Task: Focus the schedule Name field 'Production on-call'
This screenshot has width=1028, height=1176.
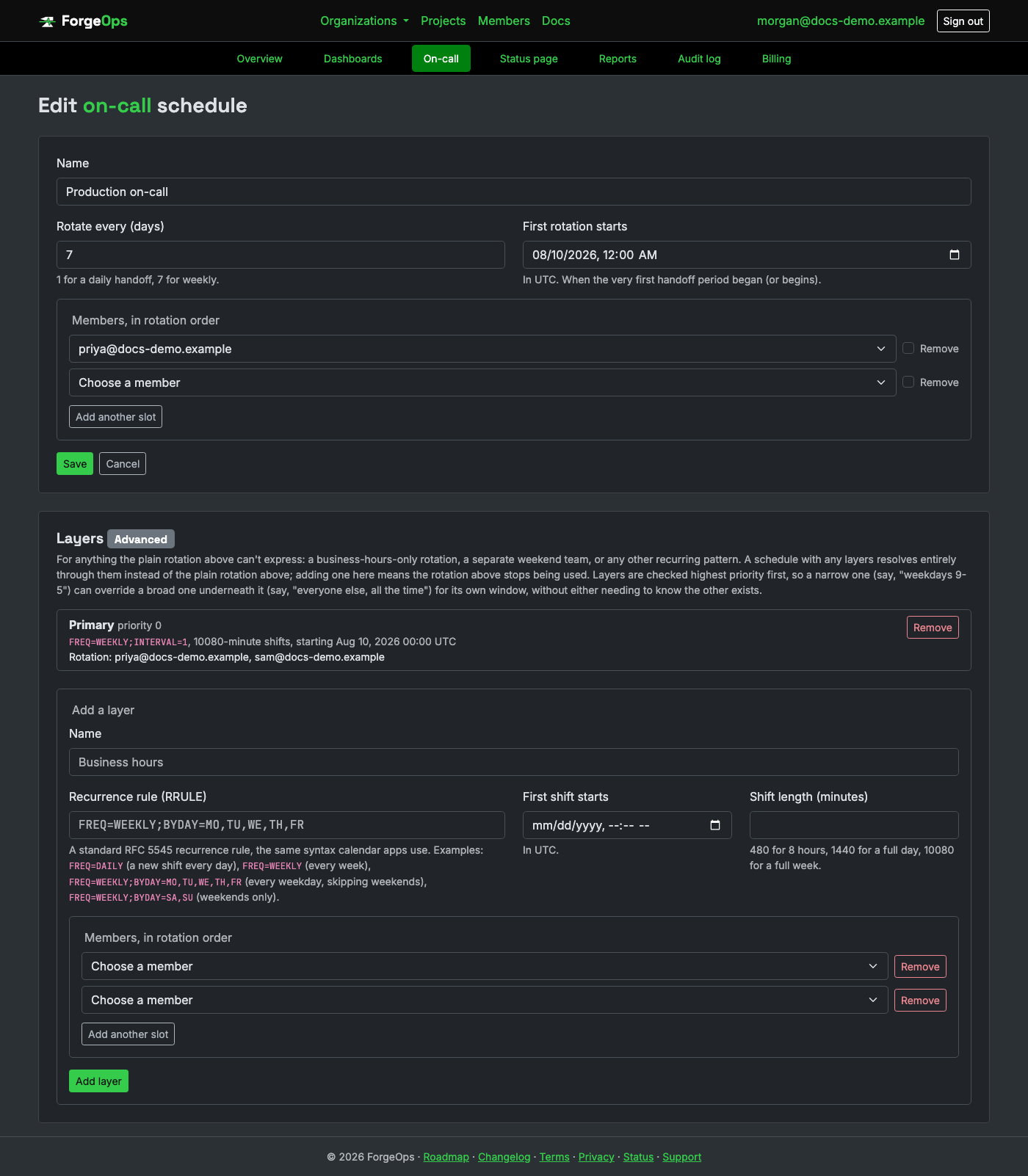Action: point(514,192)
